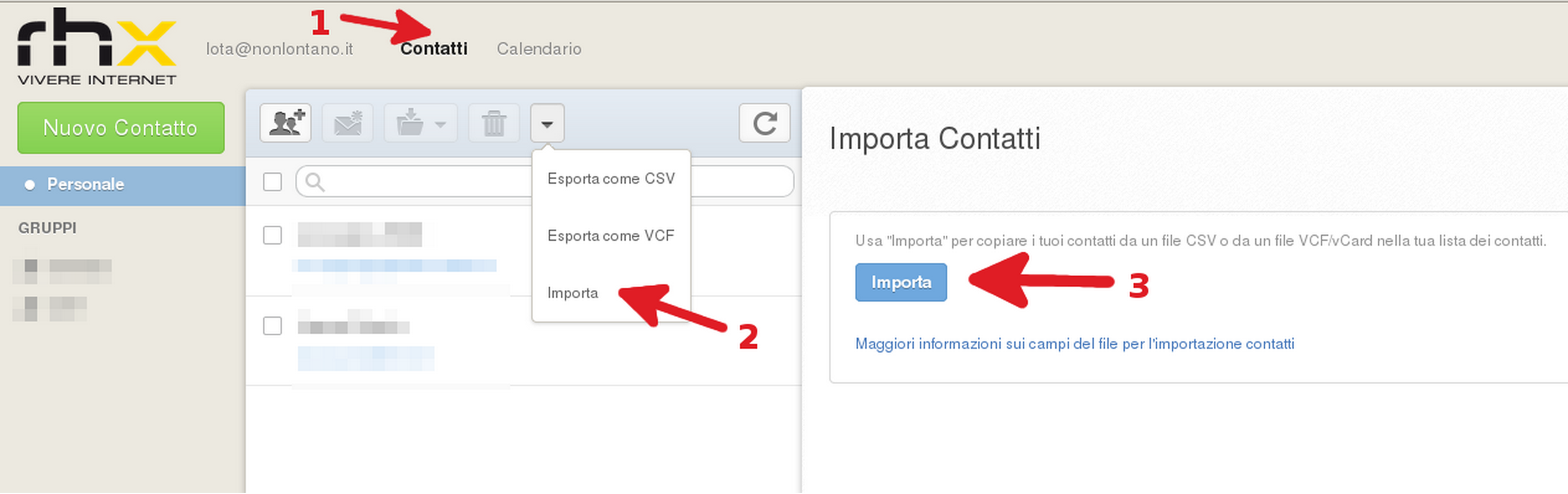The height and width of the screenshot is (494, 1568).
Task: Click the green Nuovo Contatto button
Action: pos(121,128)
